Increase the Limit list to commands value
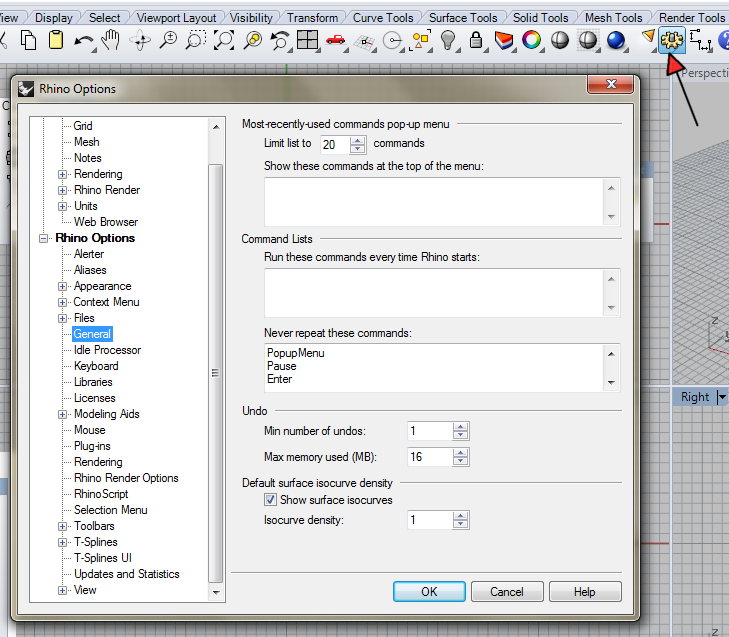729x637 pixels. click(x=358, y=139)
